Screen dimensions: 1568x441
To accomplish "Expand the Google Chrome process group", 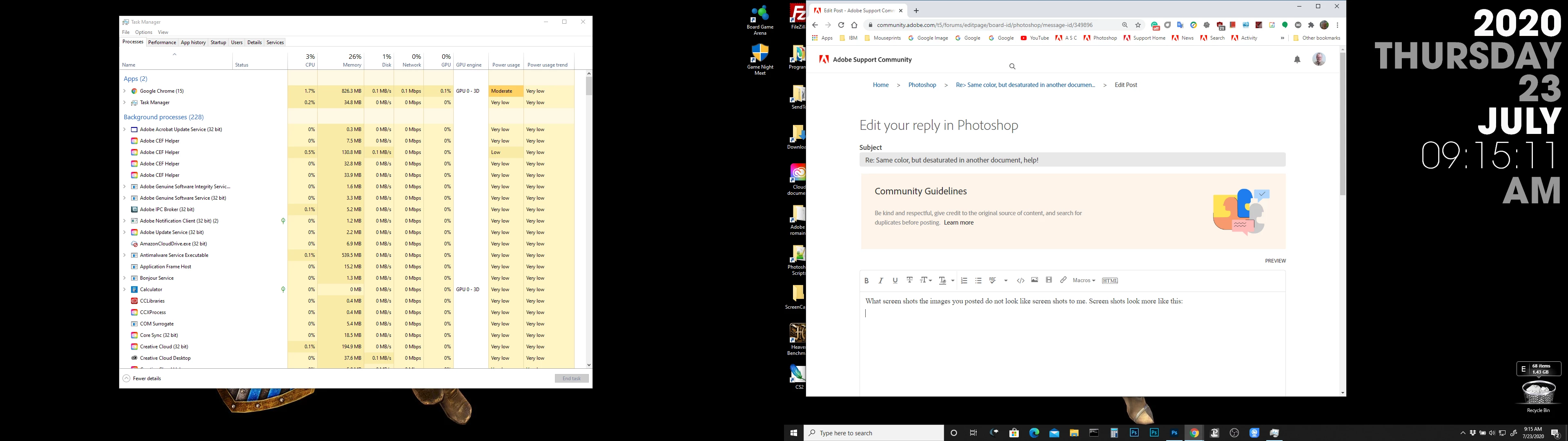I will point(125,91).
